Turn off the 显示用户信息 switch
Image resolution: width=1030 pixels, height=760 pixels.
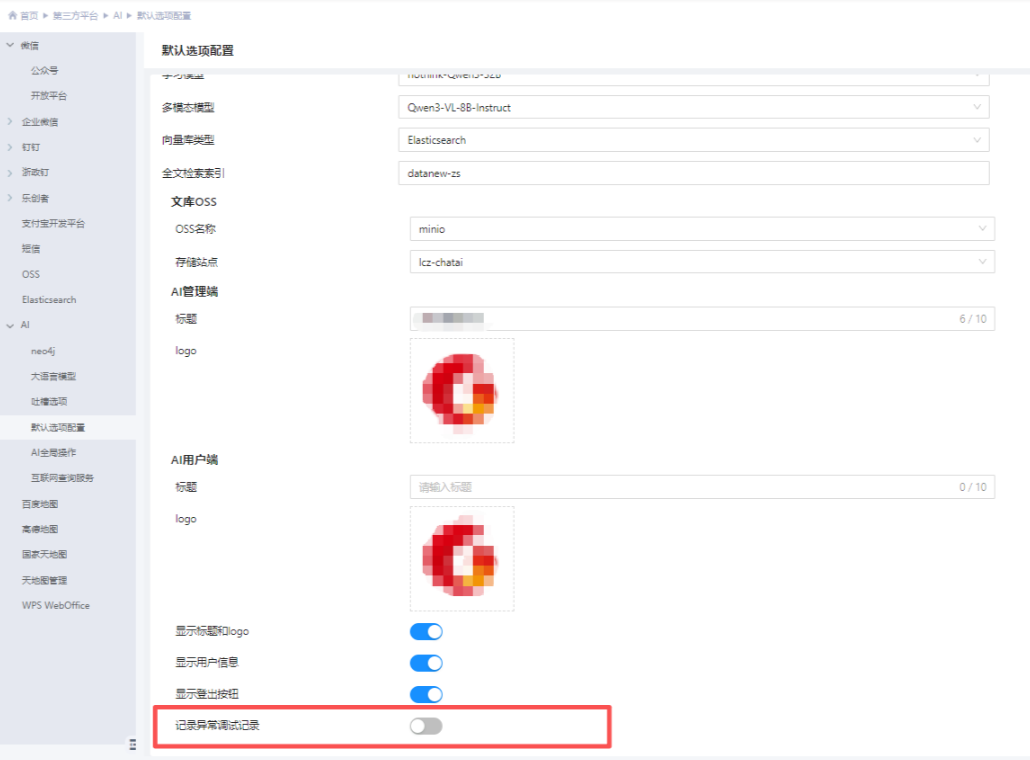click(426, 663)
